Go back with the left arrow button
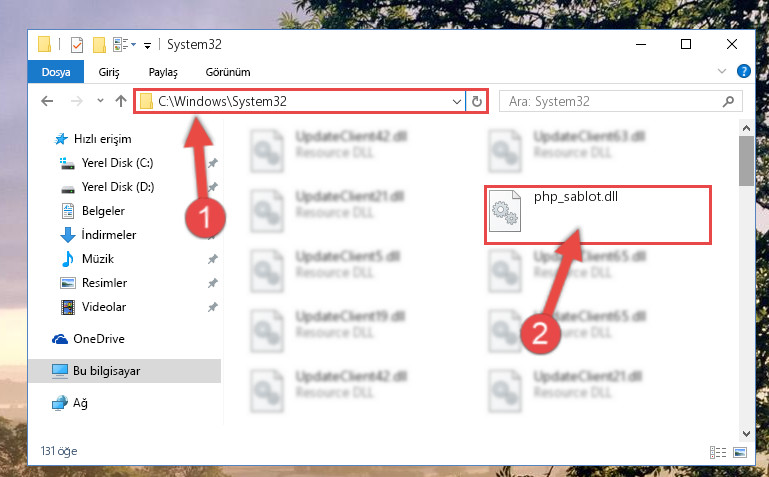Viewport: 769px width, 477px height. [47, 101]
